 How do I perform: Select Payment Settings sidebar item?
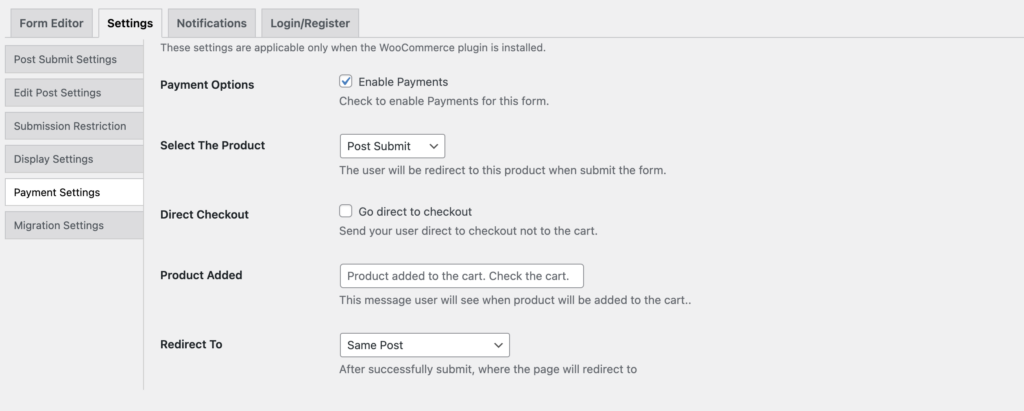click(57, 192)
